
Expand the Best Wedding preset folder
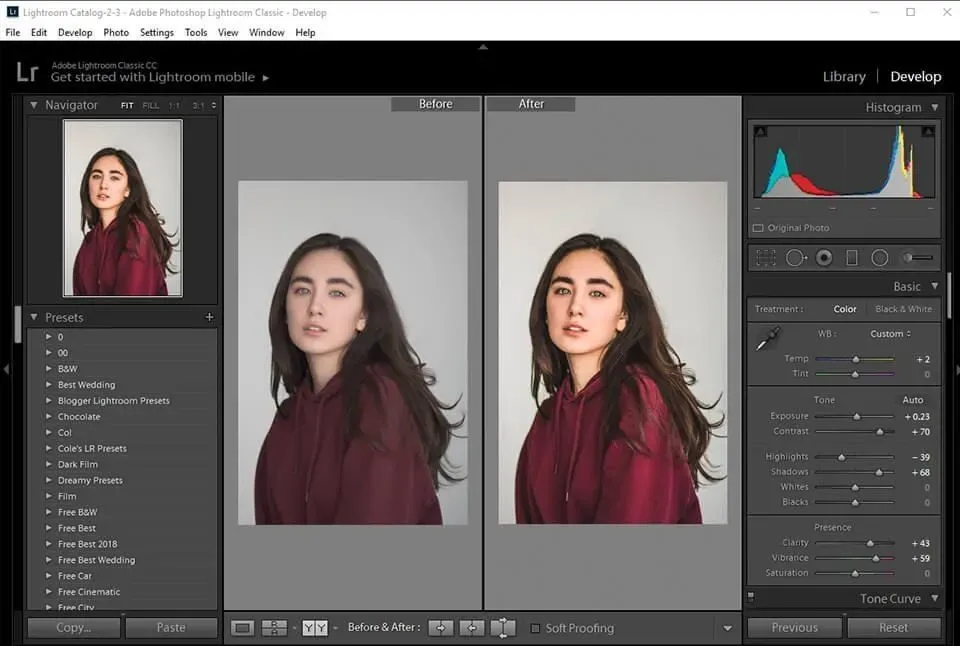coord(52,384)
